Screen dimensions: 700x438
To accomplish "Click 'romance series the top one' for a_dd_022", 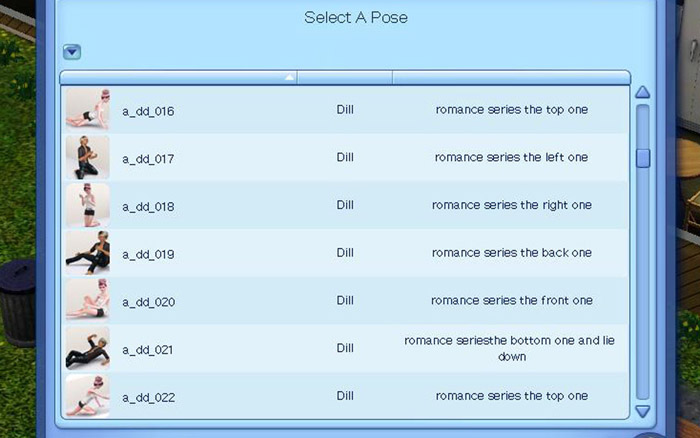I will [x=512, y=396].
